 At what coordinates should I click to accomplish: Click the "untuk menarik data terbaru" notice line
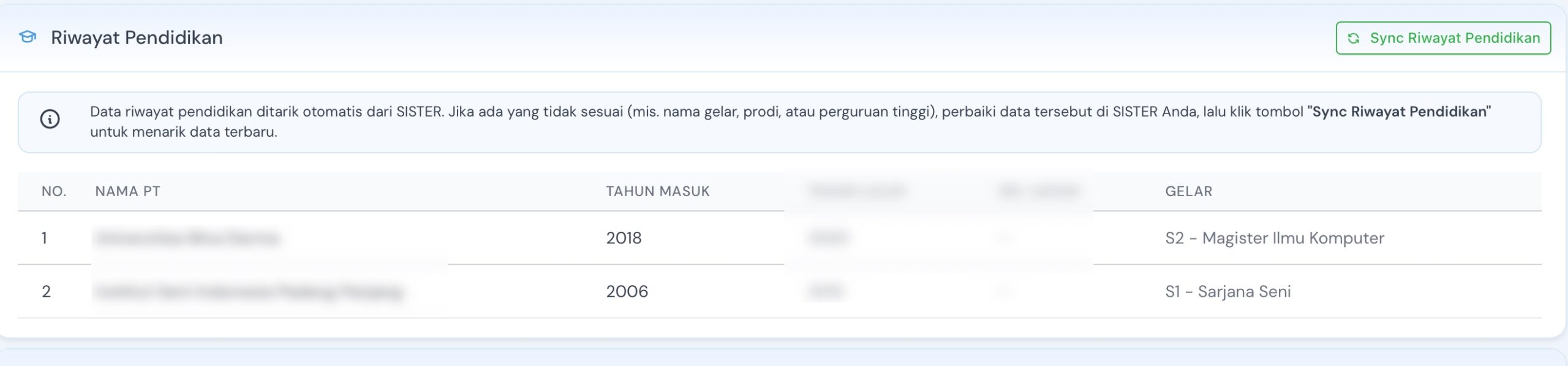[x=184, y=132]
